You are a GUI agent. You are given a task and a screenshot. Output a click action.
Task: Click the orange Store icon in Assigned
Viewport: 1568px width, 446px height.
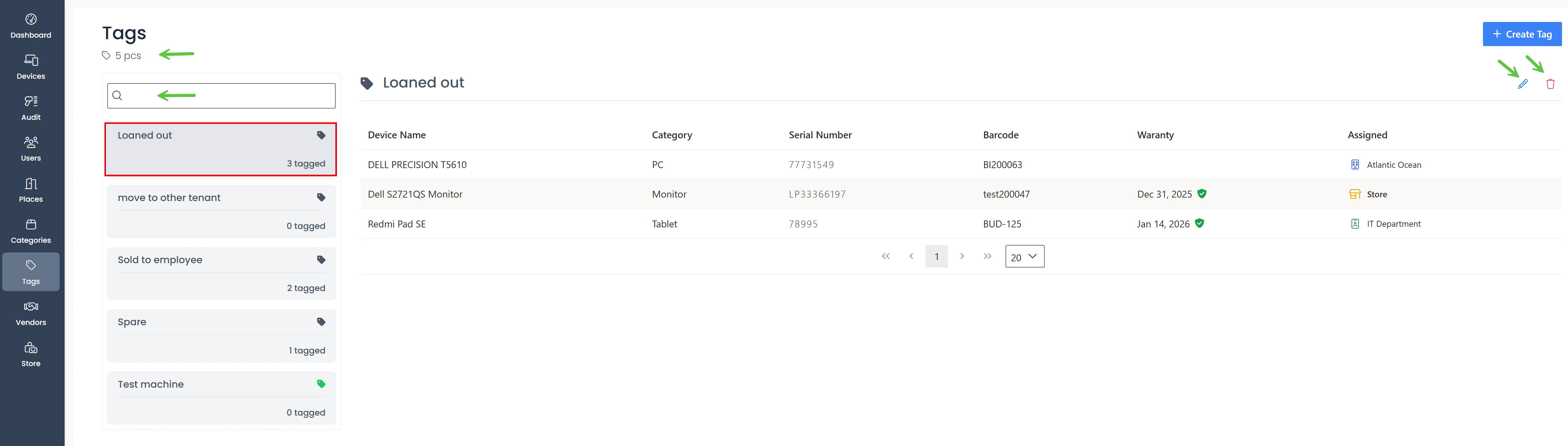[1355, 194]
